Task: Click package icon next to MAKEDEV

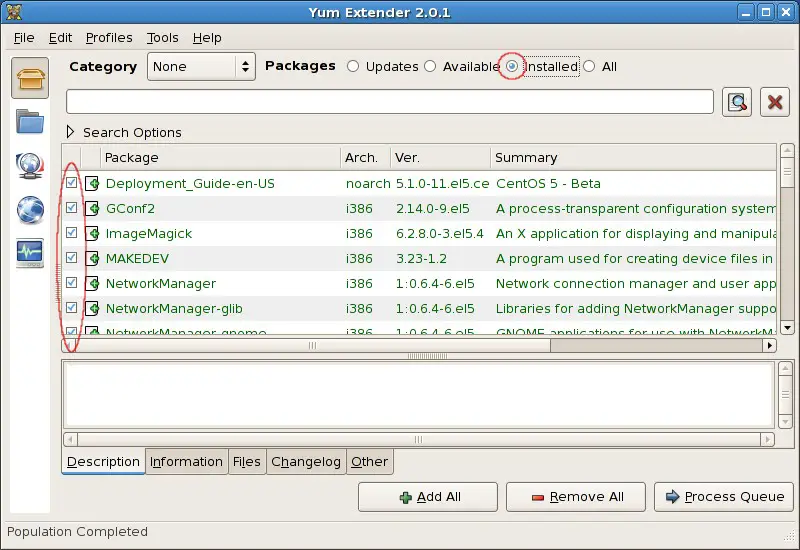Action: pyautogui.click(x=92, y=258)
